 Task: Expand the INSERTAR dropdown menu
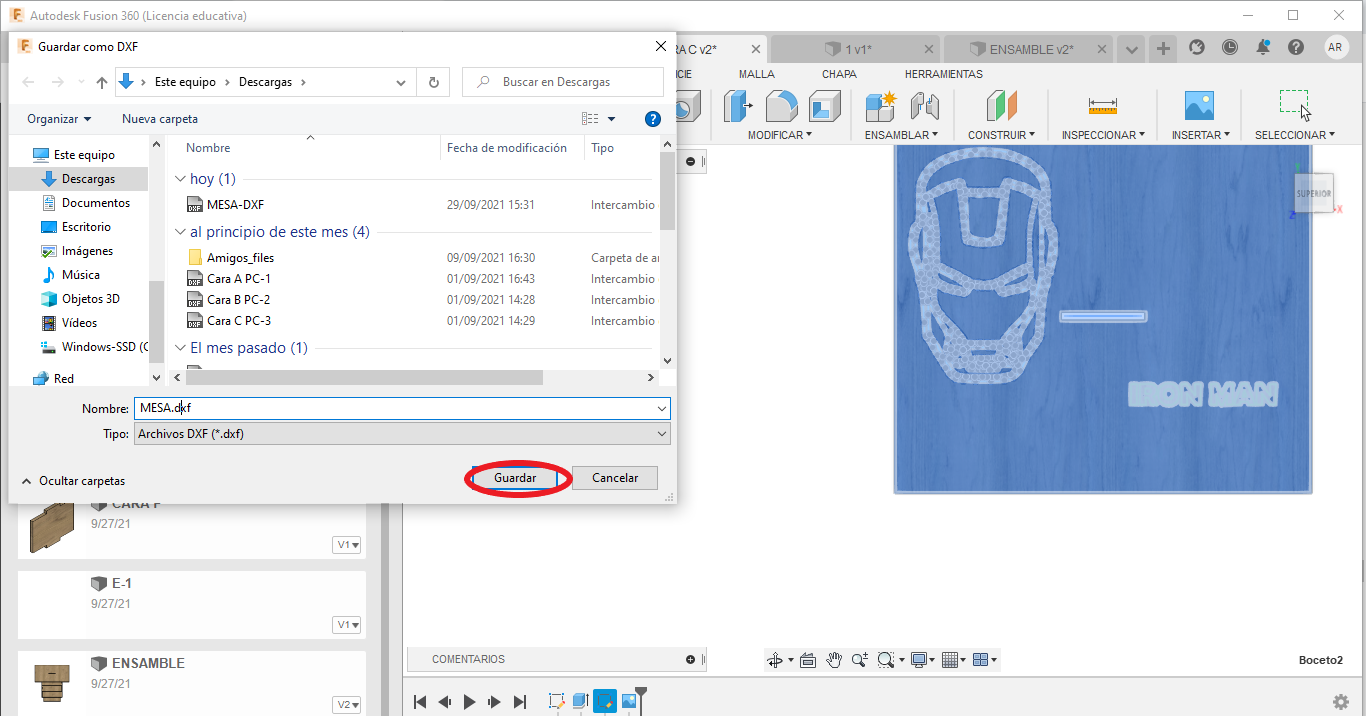point(1201,135)
